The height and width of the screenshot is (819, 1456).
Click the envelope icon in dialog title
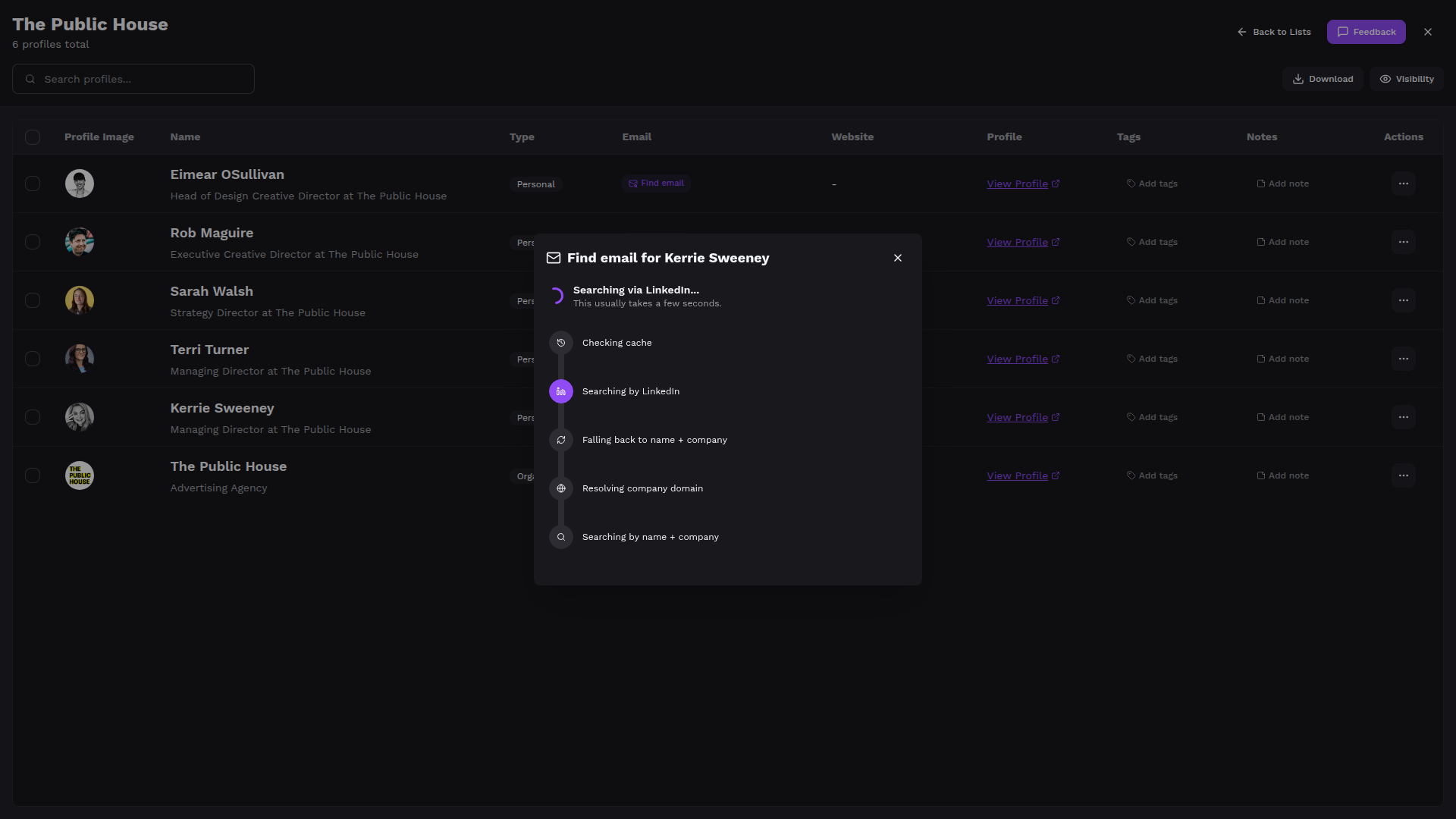pos(554,258)
